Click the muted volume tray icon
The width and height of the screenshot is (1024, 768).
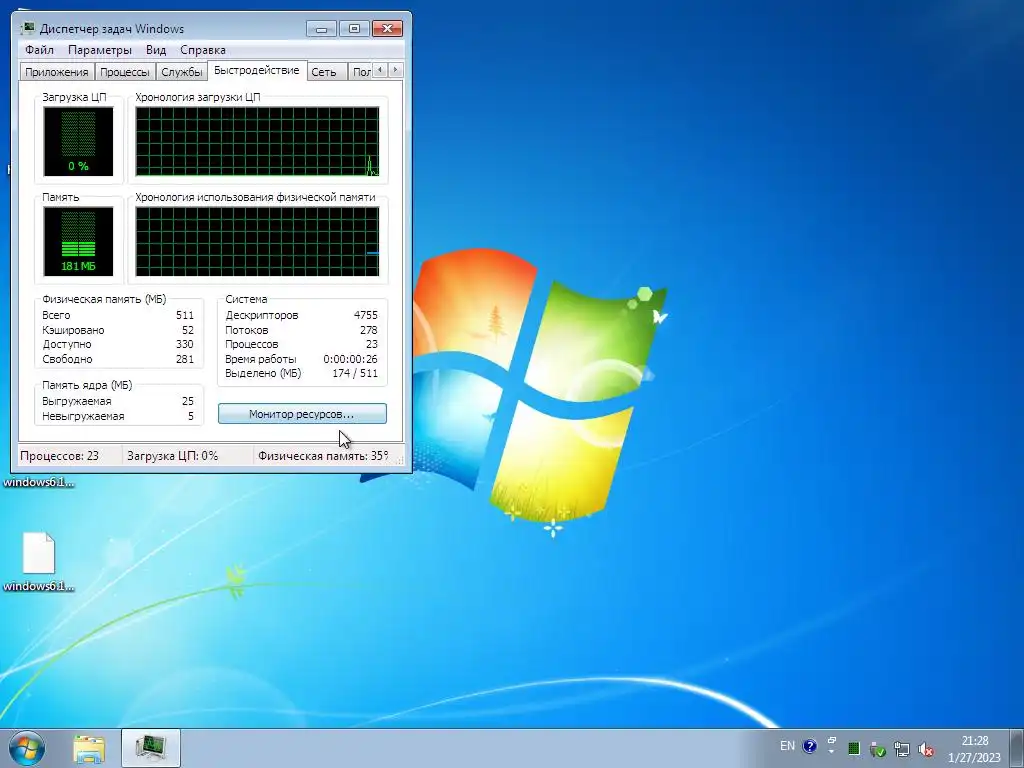coord(925,749)
